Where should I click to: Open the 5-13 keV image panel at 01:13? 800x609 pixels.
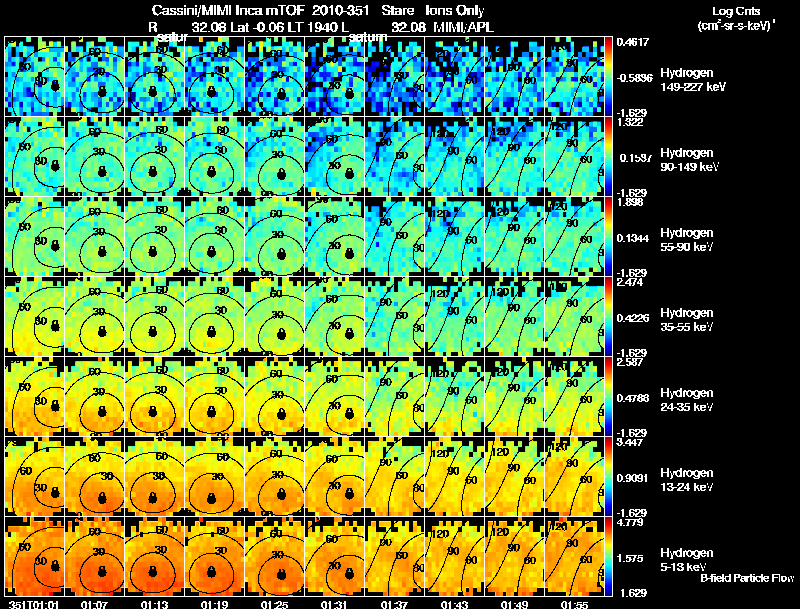[155, 556]
